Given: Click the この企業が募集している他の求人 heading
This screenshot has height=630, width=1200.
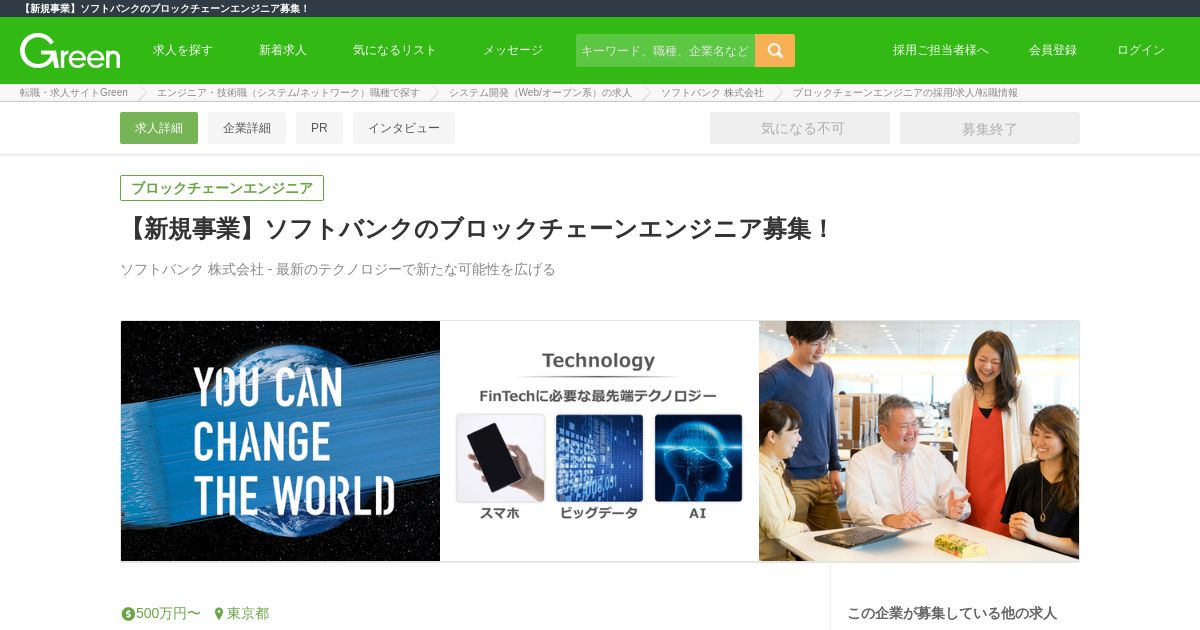Looking at the screenshot, I should tap(952, 613).
